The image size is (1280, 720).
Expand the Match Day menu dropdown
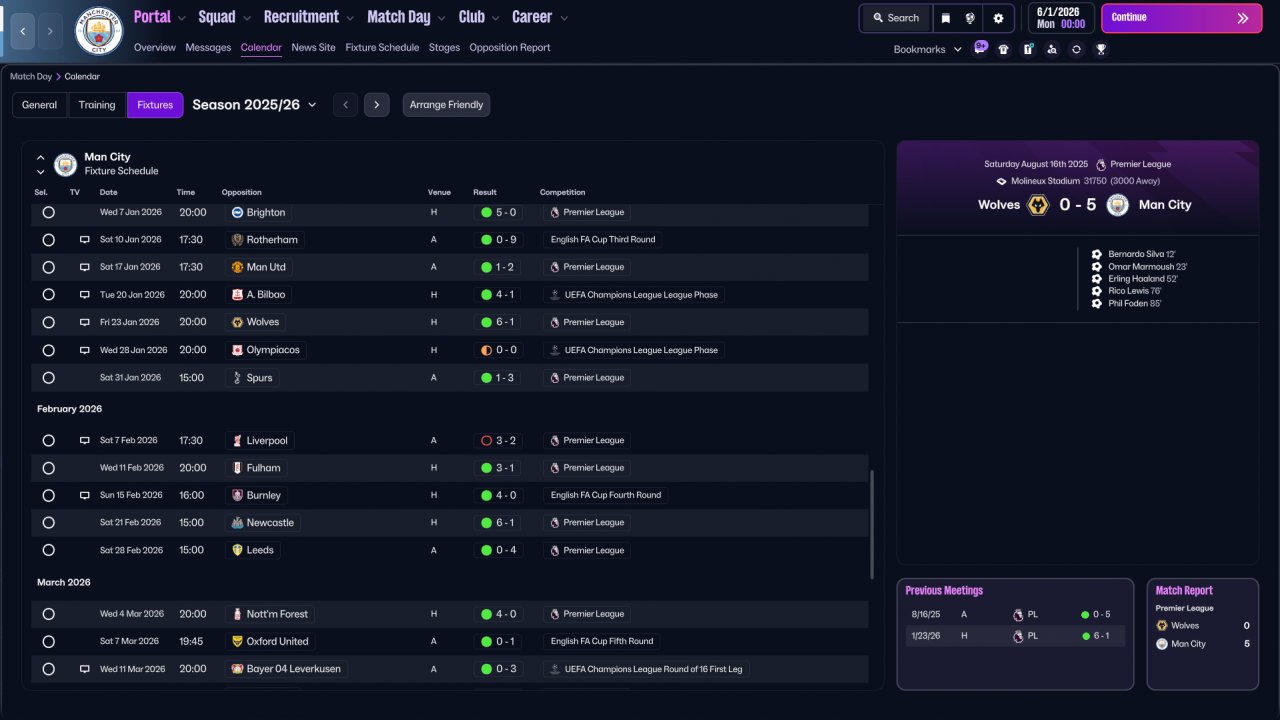(x=442, y=18)
